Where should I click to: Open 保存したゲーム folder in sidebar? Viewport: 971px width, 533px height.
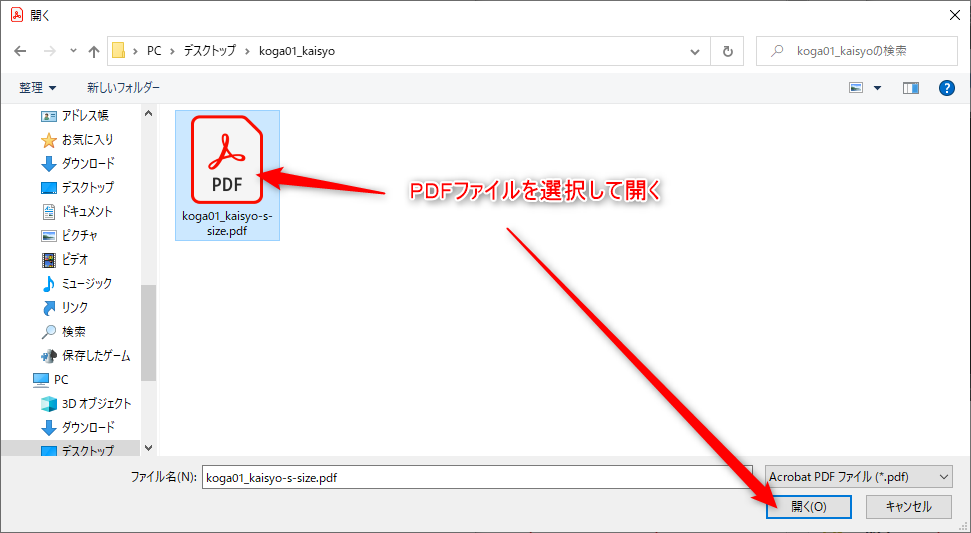(85, 356)
